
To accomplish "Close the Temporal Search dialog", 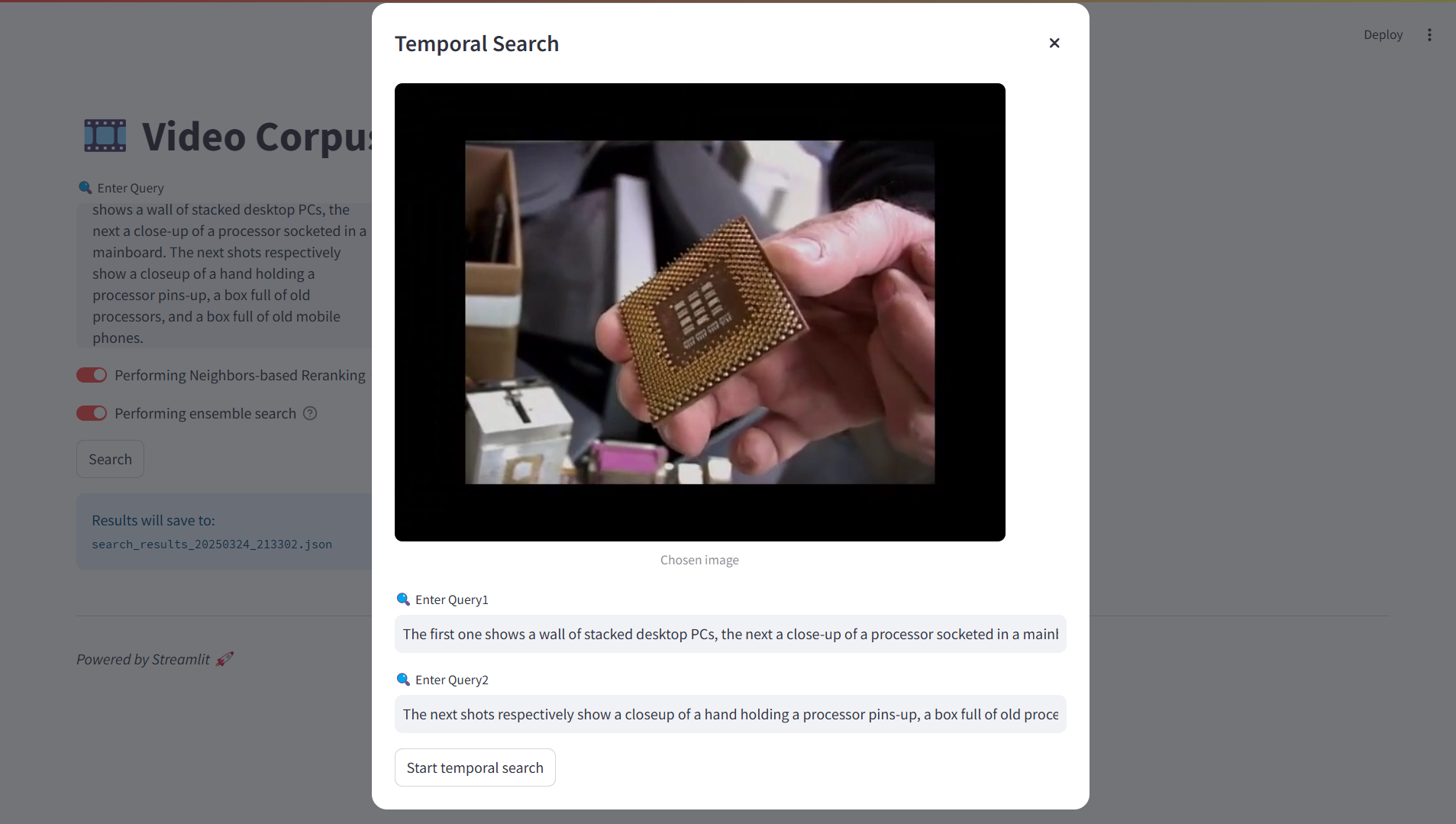I will coord(1054,44).
